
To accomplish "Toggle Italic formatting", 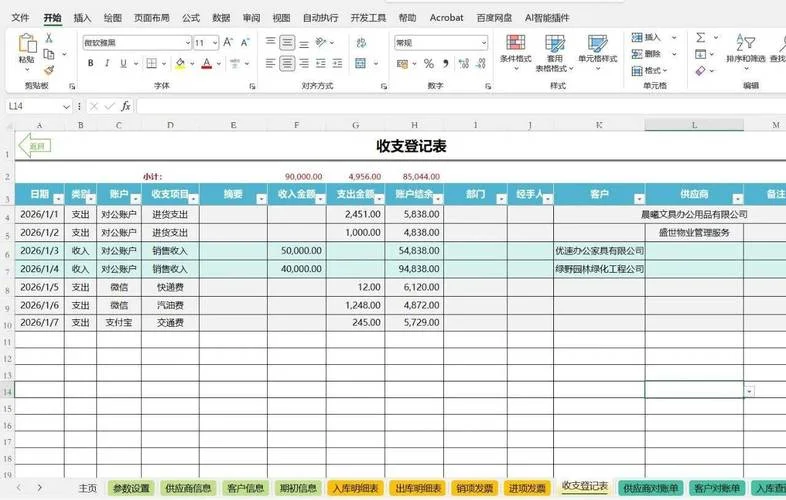I will [107, 64].
